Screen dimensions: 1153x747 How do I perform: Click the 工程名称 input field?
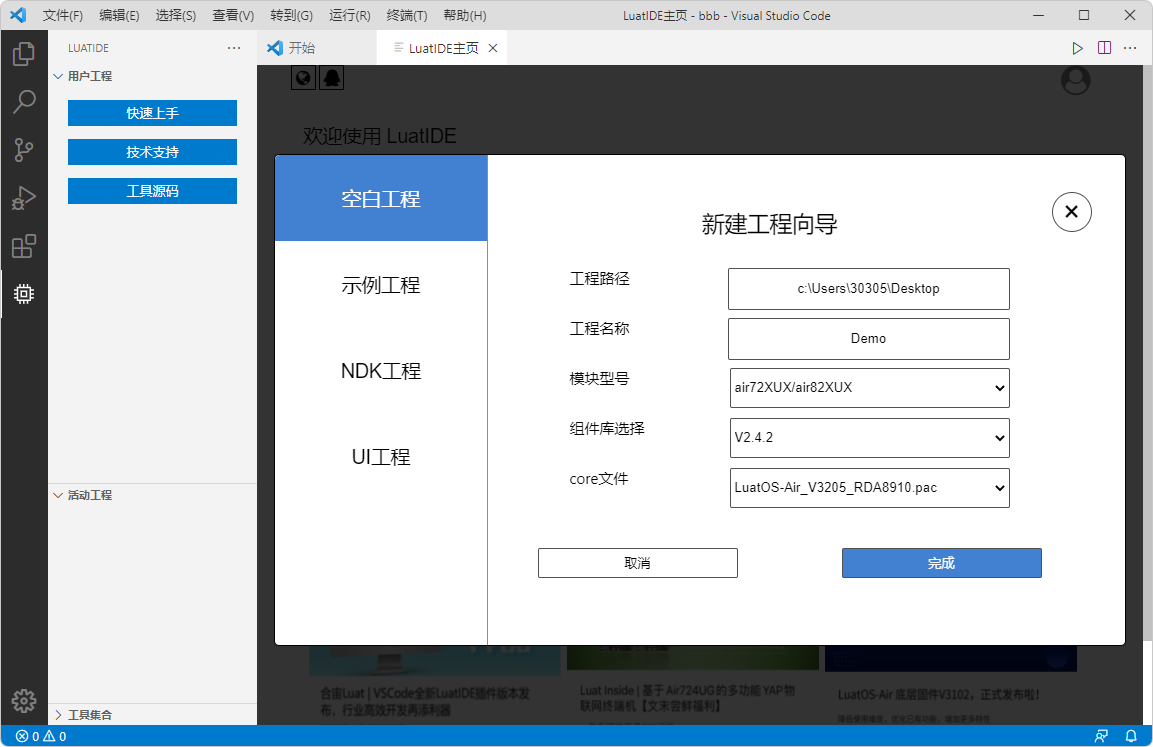point(868,339)
